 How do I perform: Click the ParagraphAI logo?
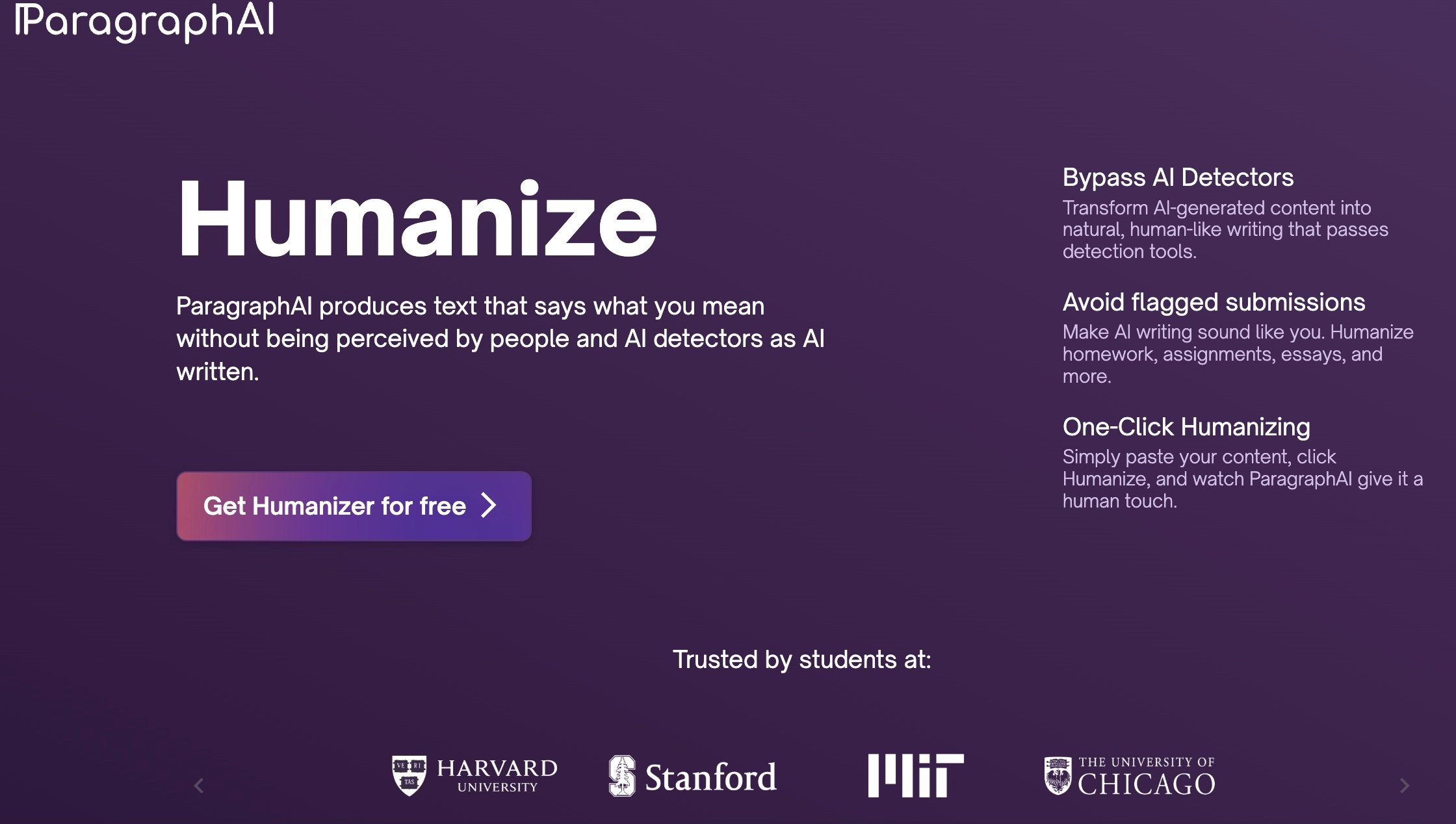point(144,22)
